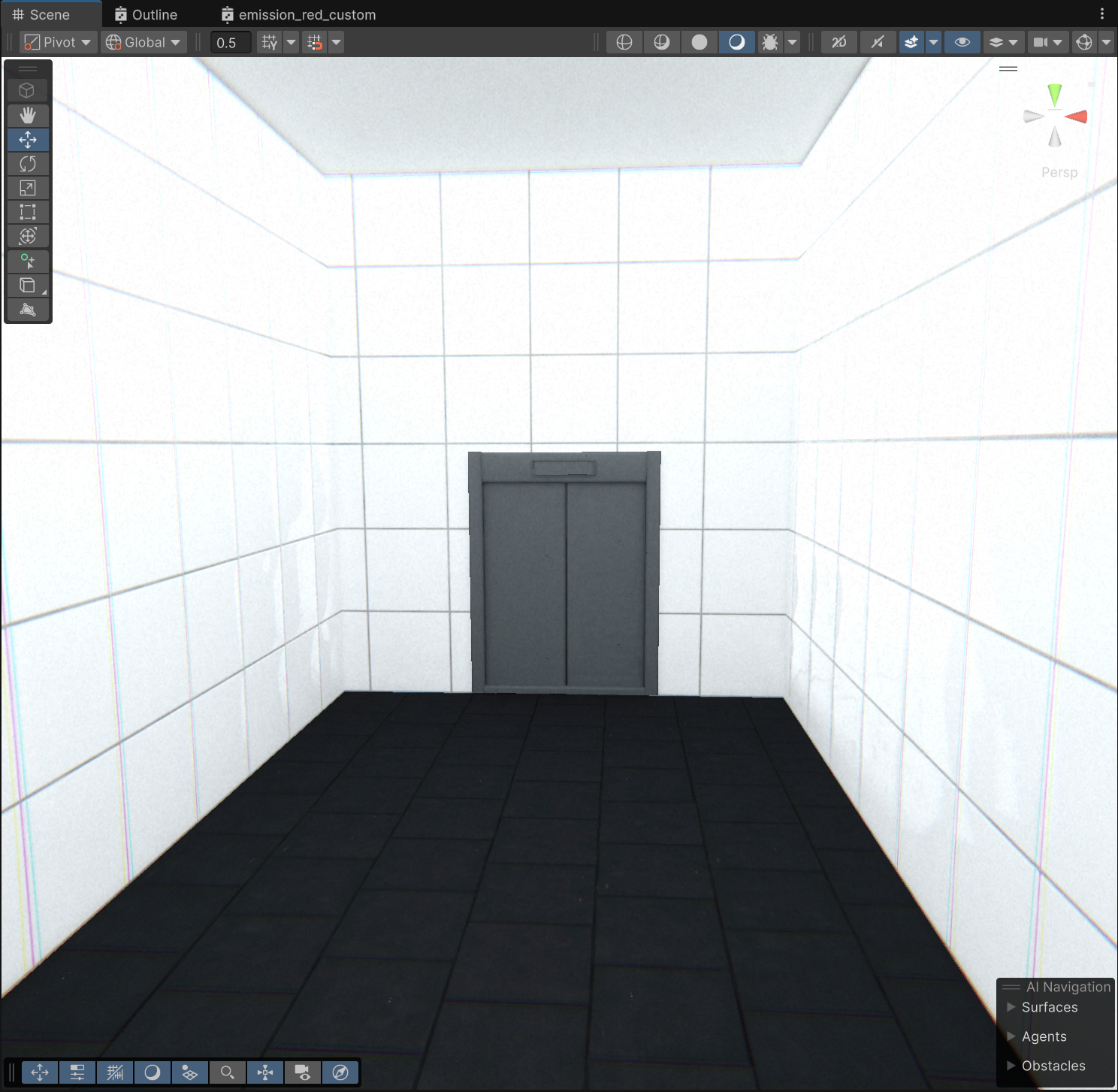Screen dimensions: 1118x1092
Task: Select the Move tool in Tools overlay
Action: pyautogui.click(x=28, y=140)
